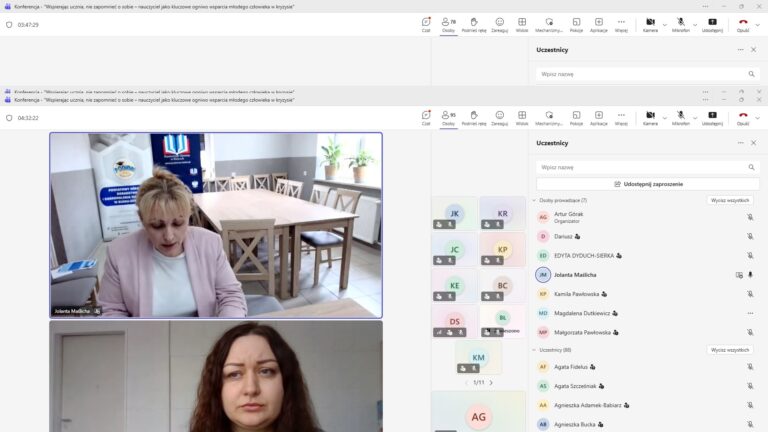768x432 pixels.
Task: Click the microphone icon on Jolanta Maślicha's row
Action: coord(750,275)
